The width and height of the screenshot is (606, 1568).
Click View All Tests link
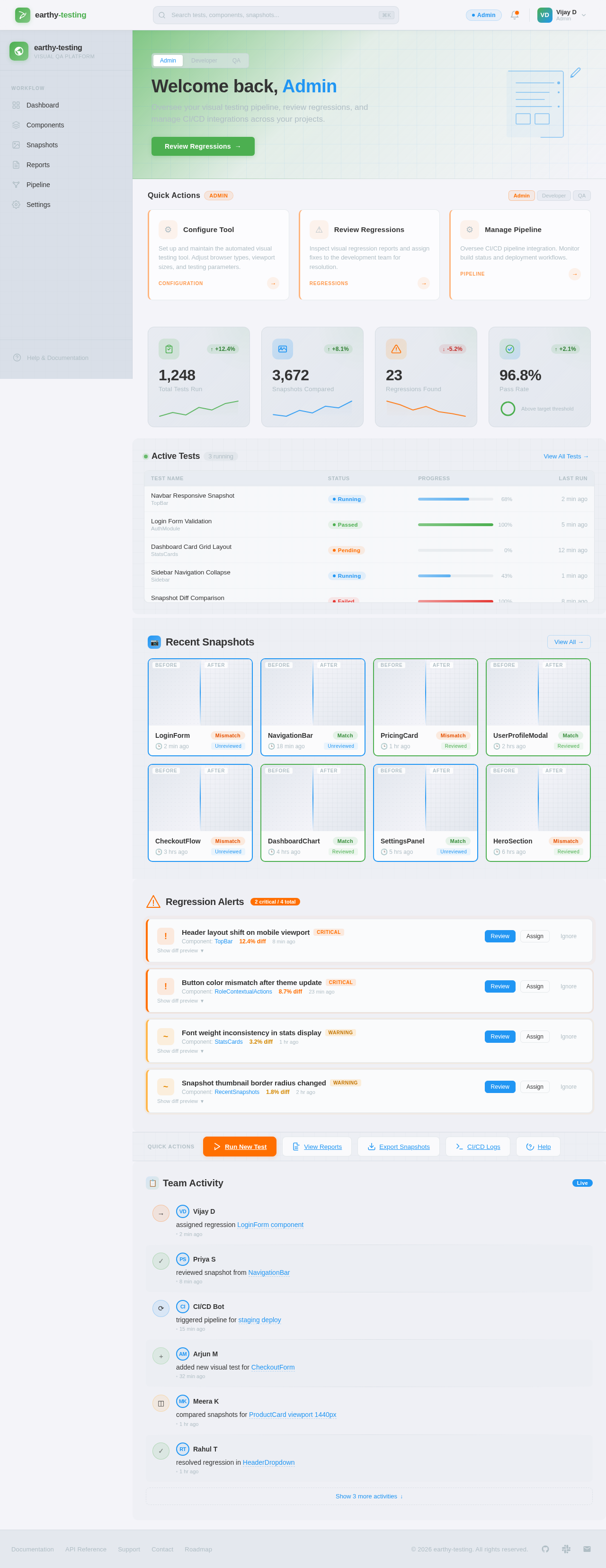pos(566,456)
